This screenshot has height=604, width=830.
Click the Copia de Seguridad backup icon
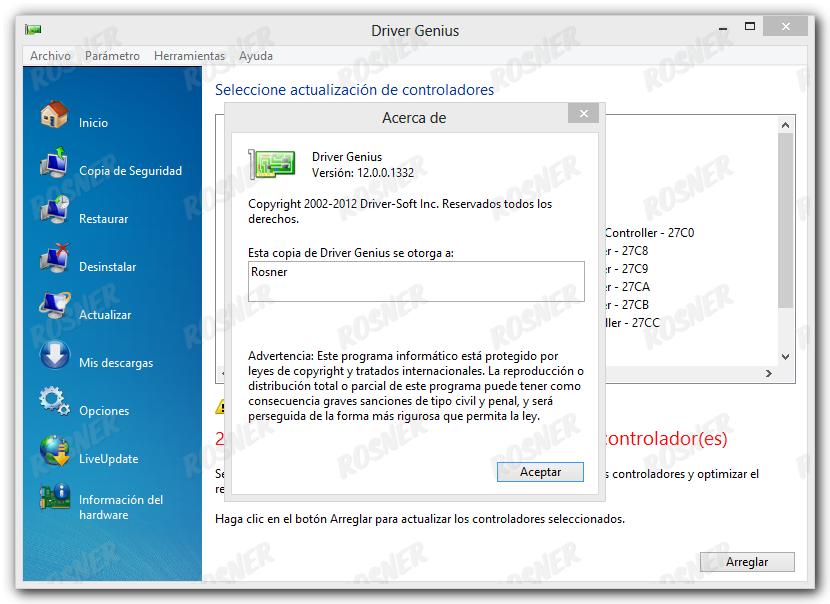pos(55,163)
